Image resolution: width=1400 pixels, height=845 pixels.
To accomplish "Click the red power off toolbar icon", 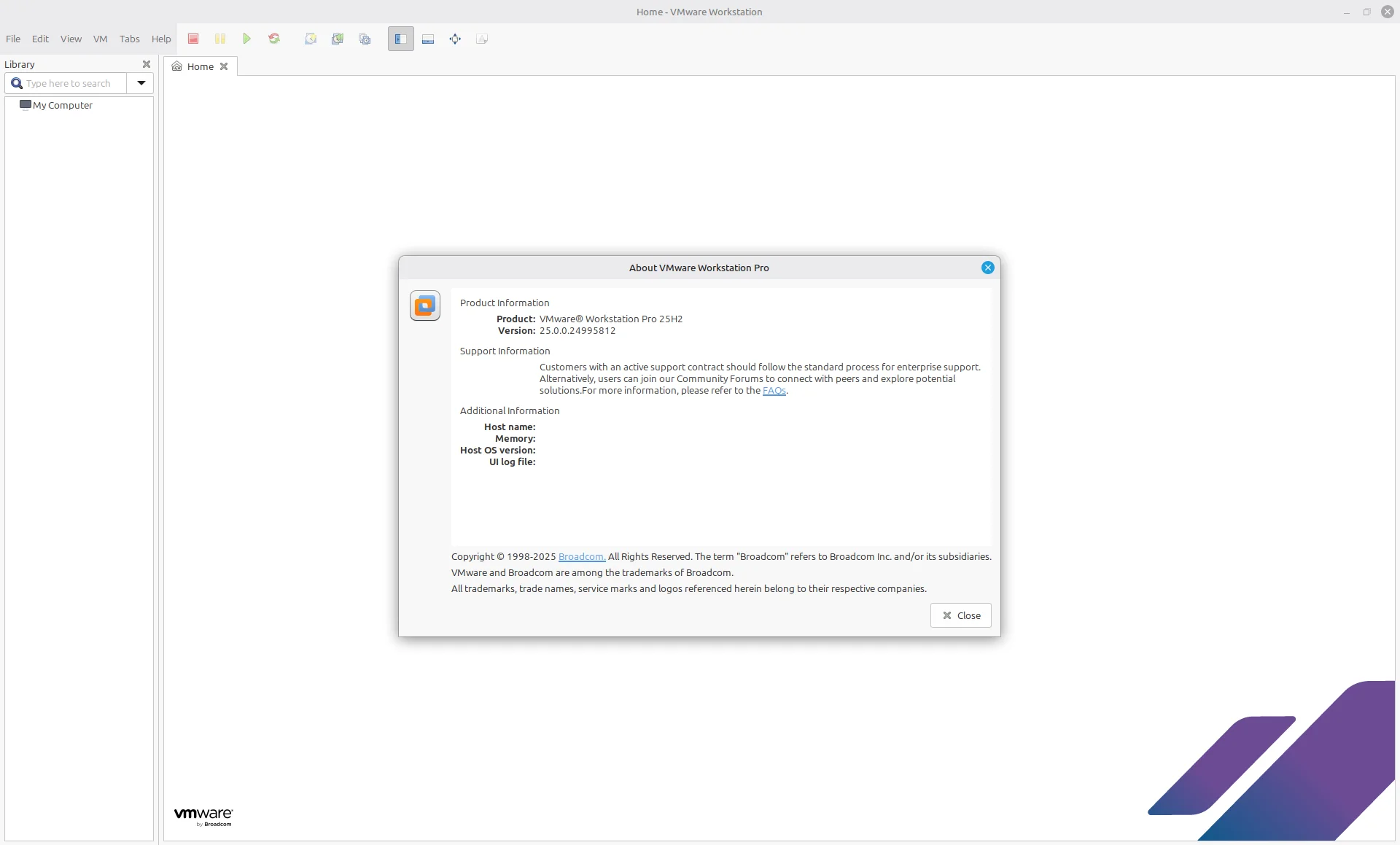I will [193, 39].
